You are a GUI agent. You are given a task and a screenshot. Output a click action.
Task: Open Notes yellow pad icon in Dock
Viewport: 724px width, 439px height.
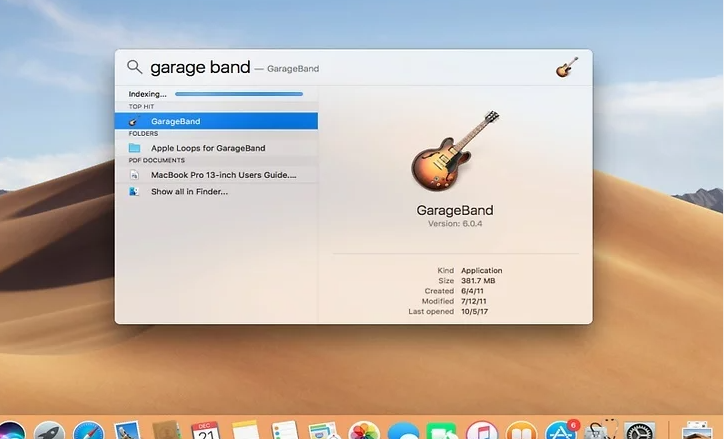pos(245,430)
